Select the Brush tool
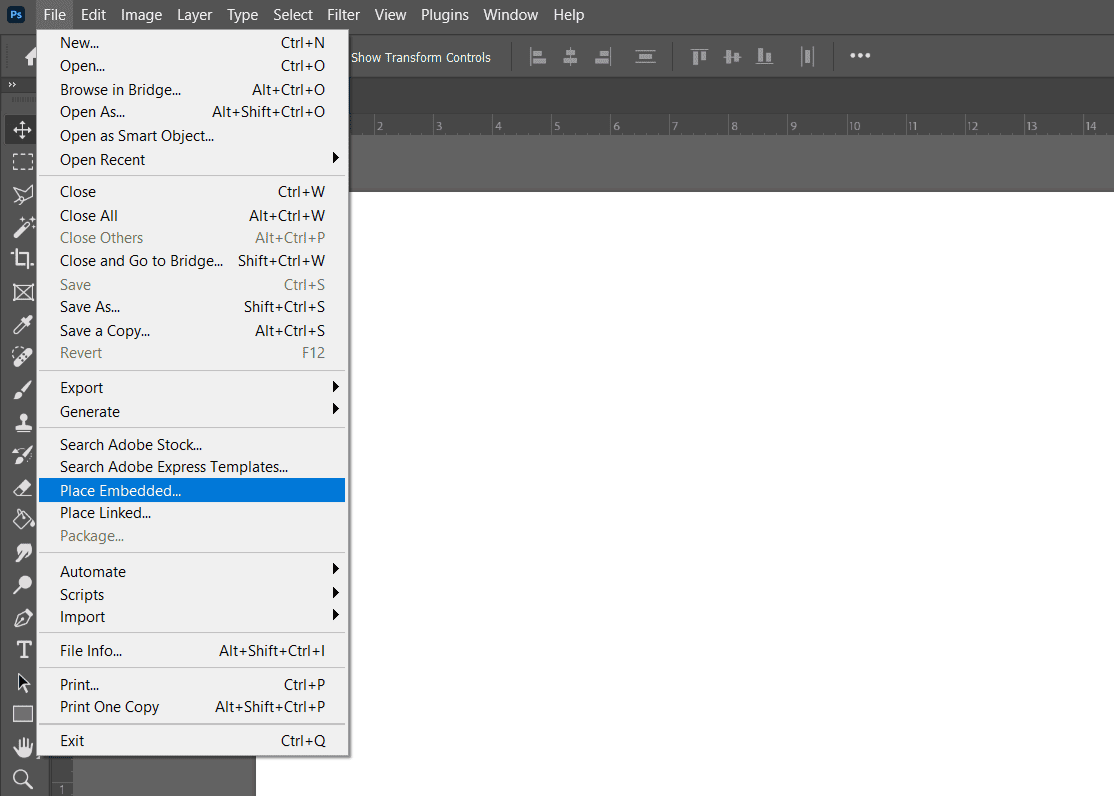Screen dimensions: 1114x796 point(23,389)
